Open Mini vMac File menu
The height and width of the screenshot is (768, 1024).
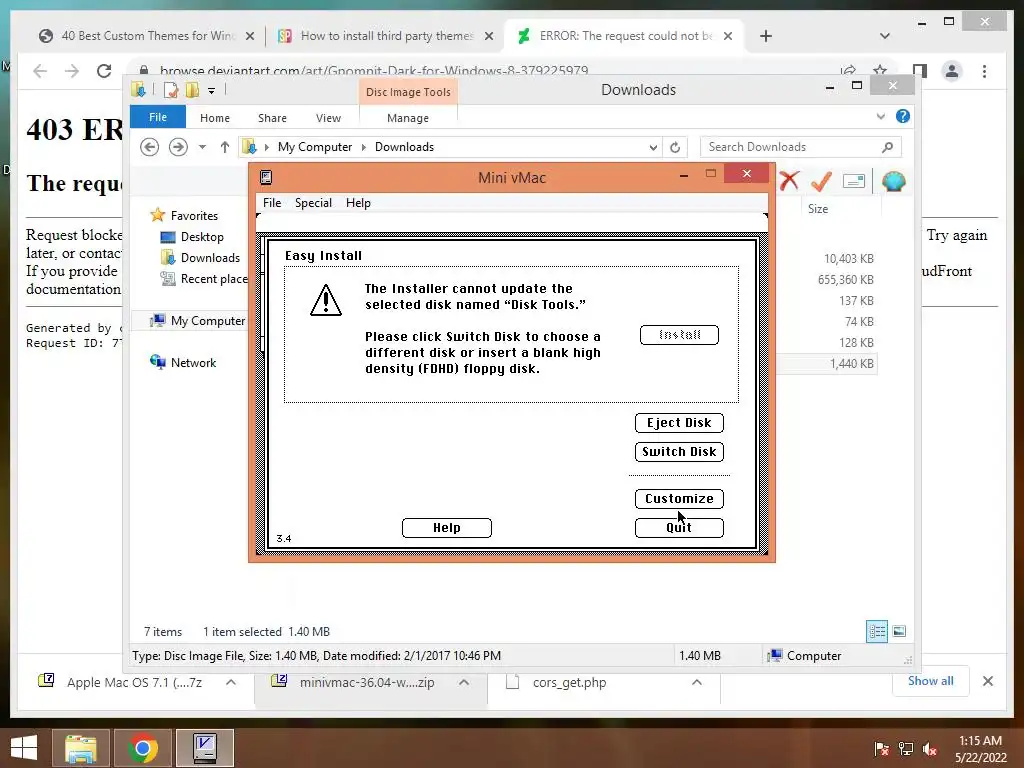coord(272,203)
